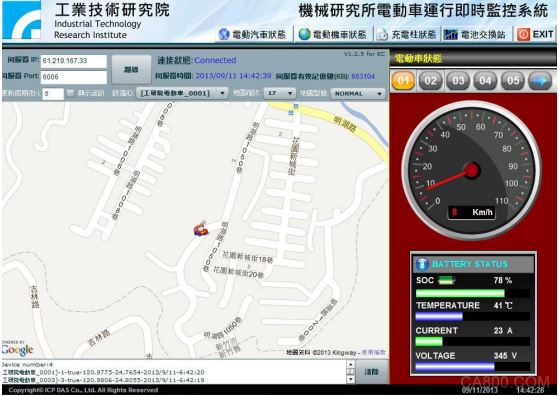Click the 明湖路 yellow road label on the map

tap(345, 125)
